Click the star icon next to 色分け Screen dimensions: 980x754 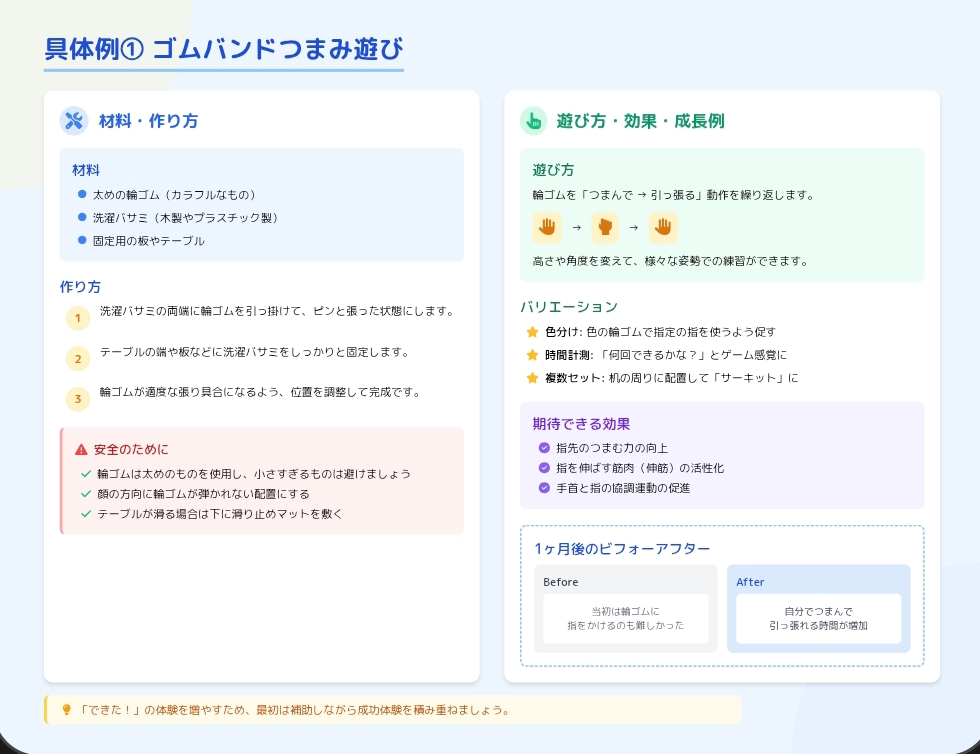click(x=532, y=332)
